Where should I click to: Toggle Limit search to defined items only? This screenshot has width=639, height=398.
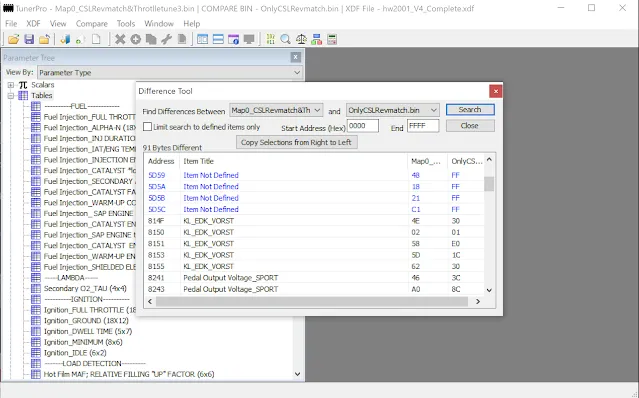148,127
